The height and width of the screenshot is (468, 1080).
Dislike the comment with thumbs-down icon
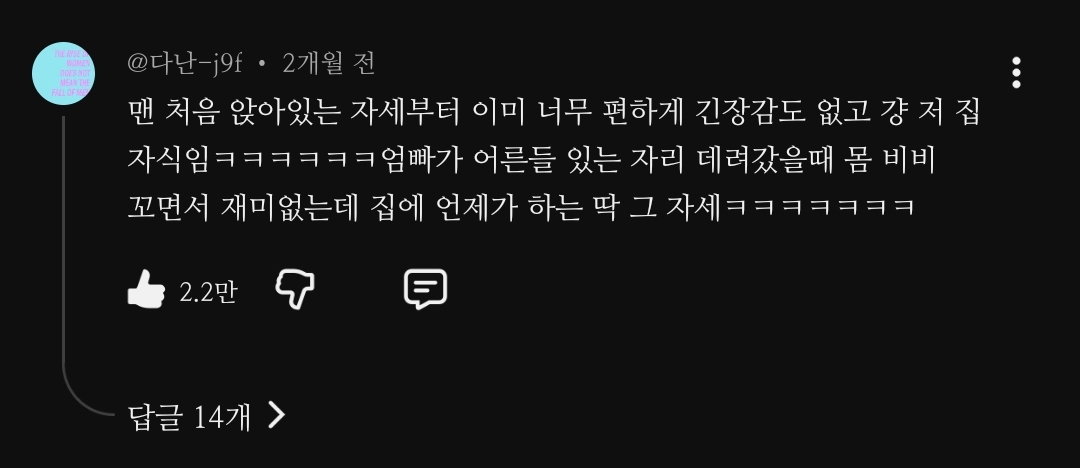coord(295,289)
